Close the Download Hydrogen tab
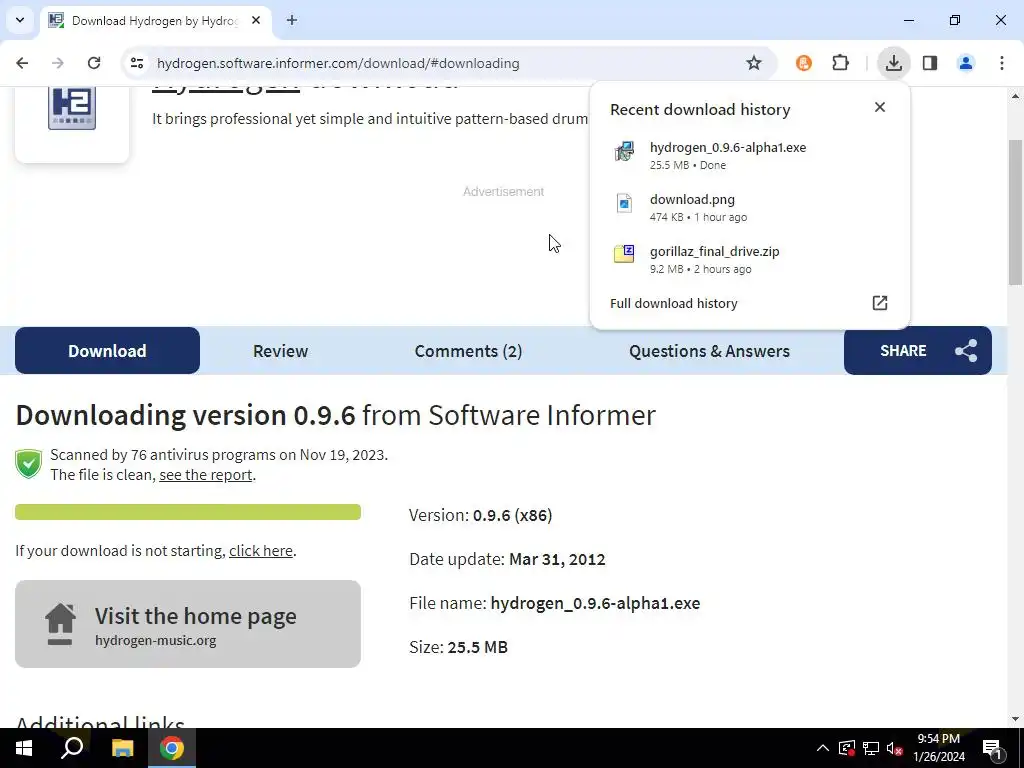Viewport: 1024px width, 768px height. coord(256,20)
